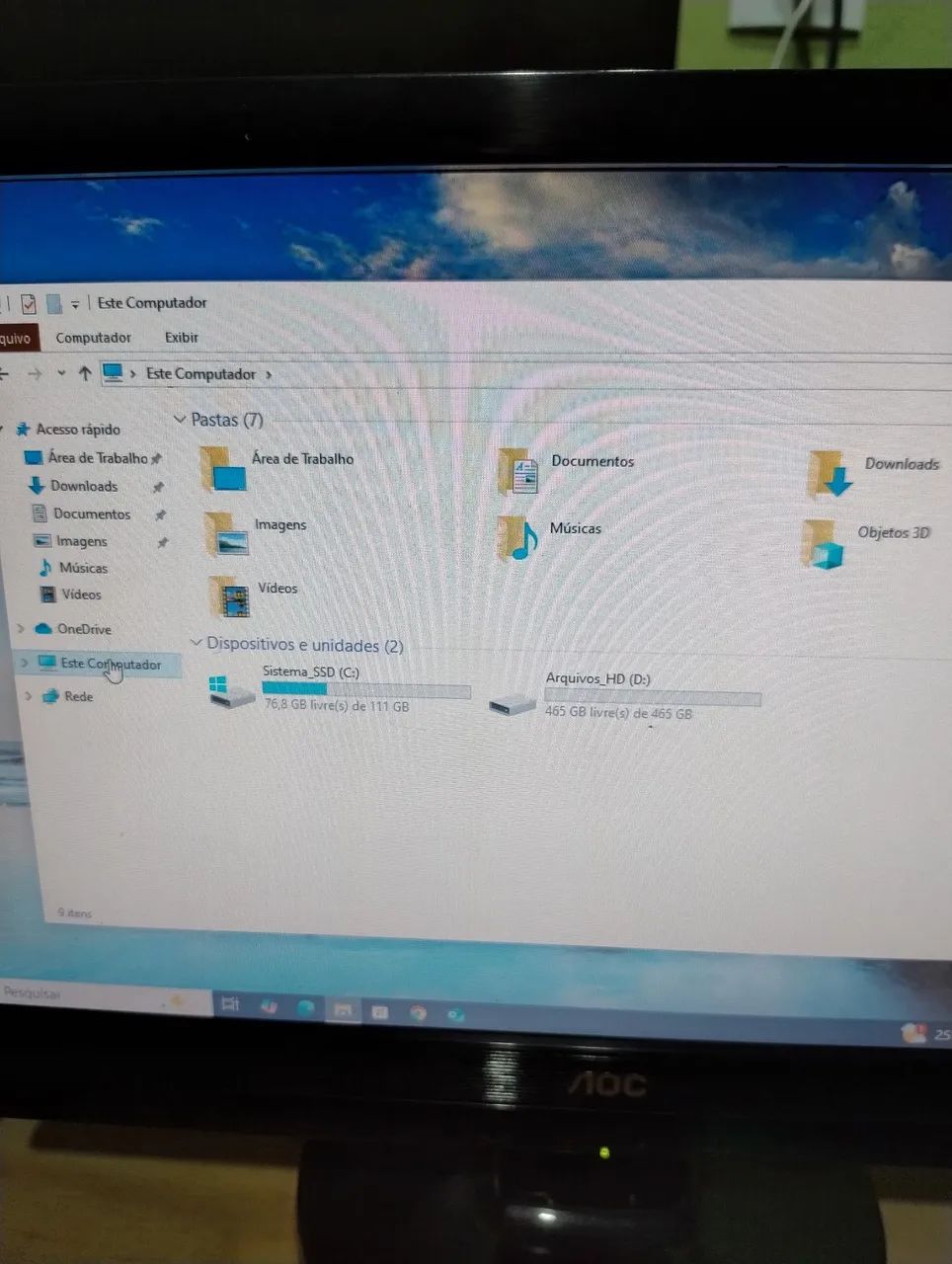The width and height of the screenshot is (952, 1264).
Task: Select OneDrive in the navigation pane
Action: pyautogui.click(x=84, y=629)
